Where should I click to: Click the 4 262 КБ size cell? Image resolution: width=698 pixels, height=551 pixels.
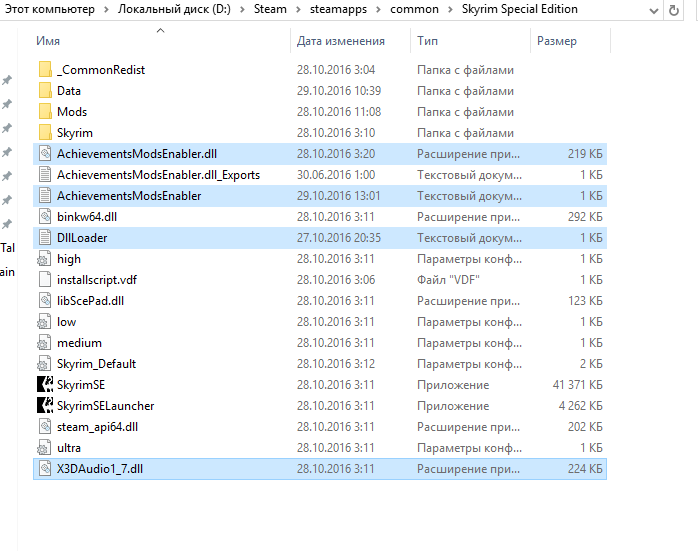[580, 406]
